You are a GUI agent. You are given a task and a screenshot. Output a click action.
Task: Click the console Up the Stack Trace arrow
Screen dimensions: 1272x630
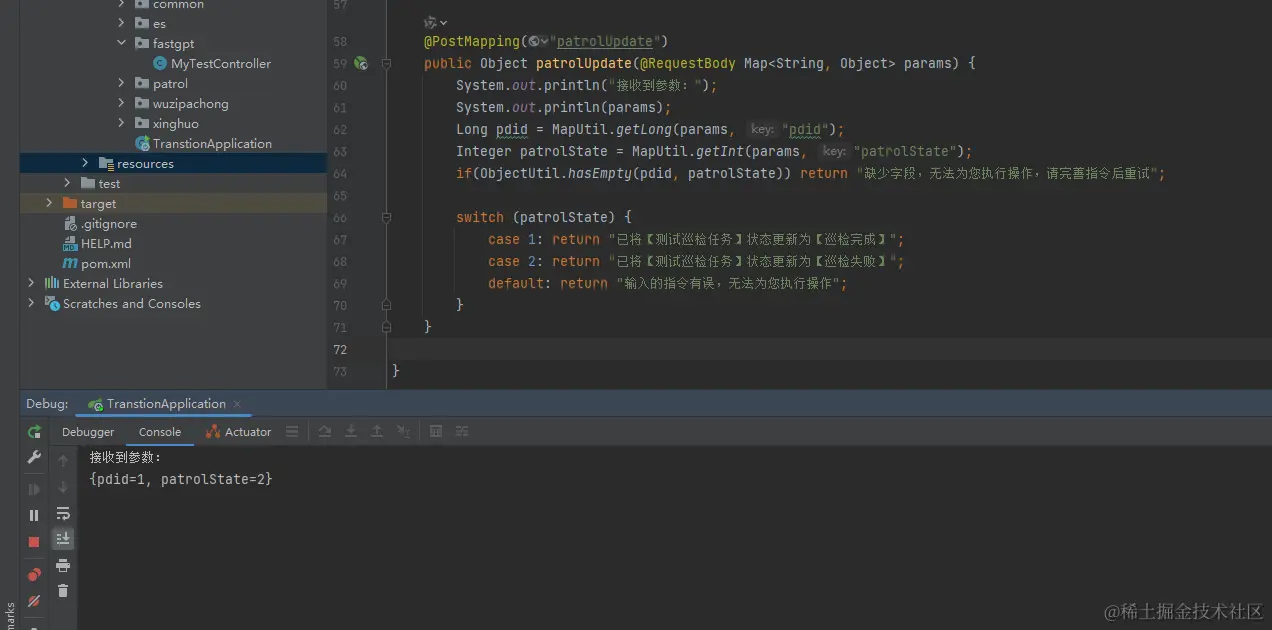coord(63,461)
